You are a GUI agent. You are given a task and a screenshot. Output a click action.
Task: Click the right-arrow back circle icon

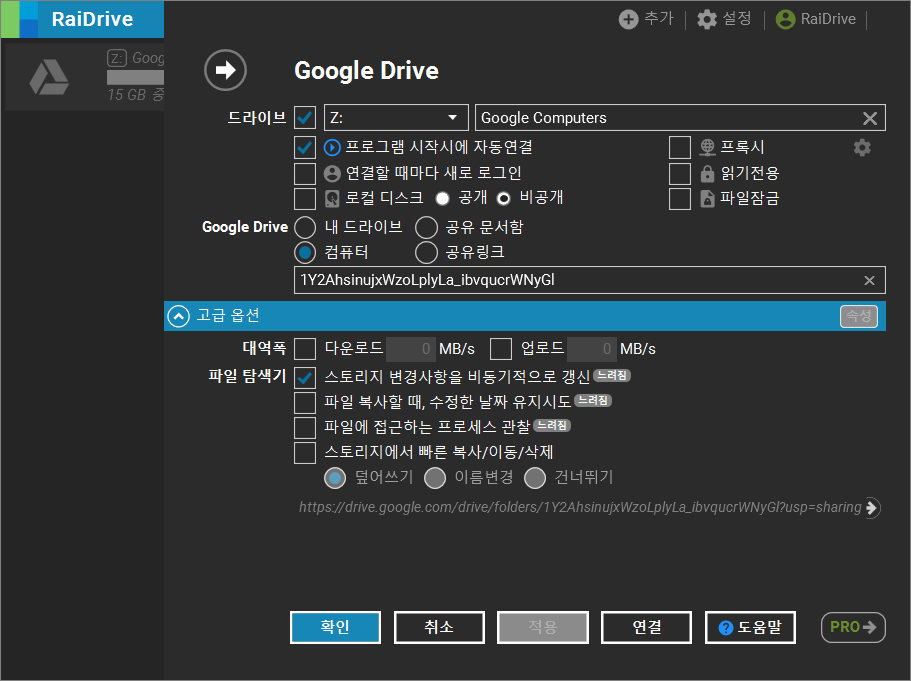click(225, 70)
